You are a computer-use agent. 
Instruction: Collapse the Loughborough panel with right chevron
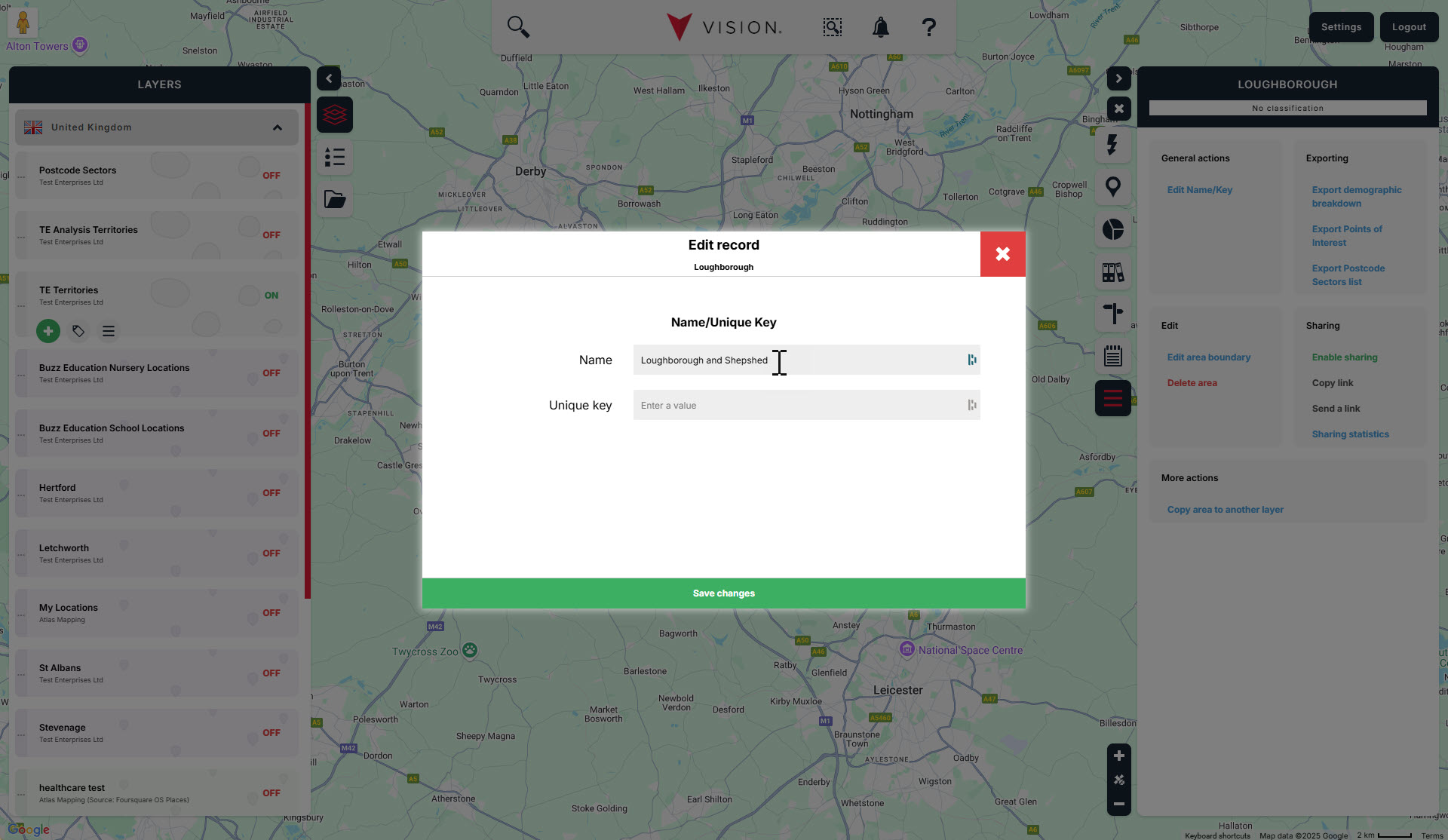(1119, 78)
